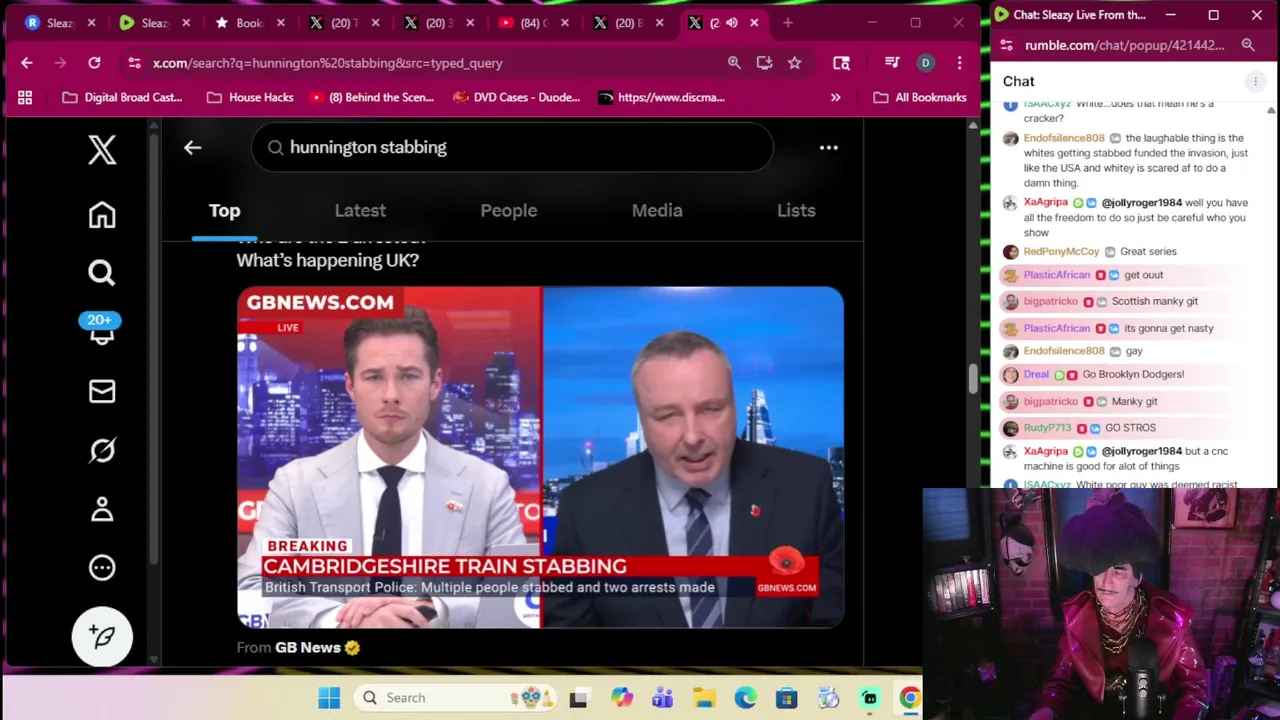Open site settings icon in Rumble chat window
The width and height of the screenshot is (1280, 720).
(x=1007, y=45)
